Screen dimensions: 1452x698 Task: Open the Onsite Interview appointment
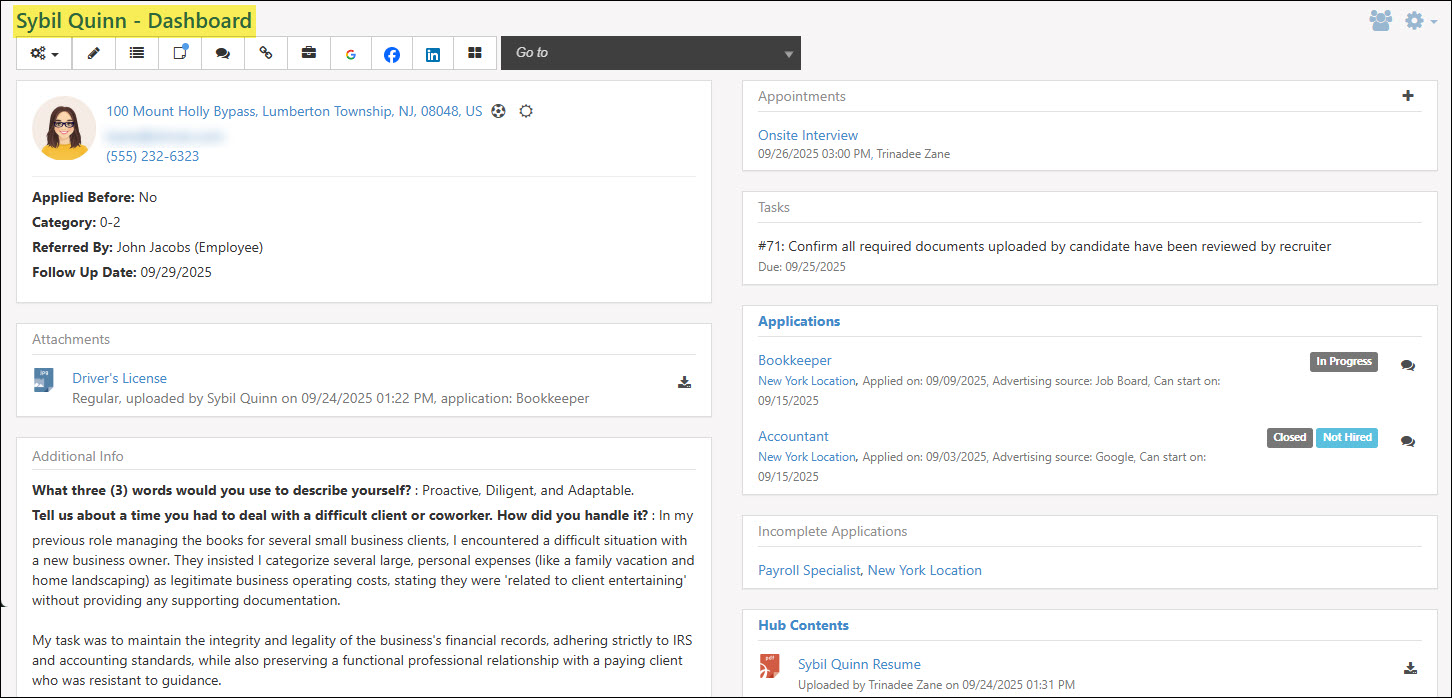[x=807, y=134]
